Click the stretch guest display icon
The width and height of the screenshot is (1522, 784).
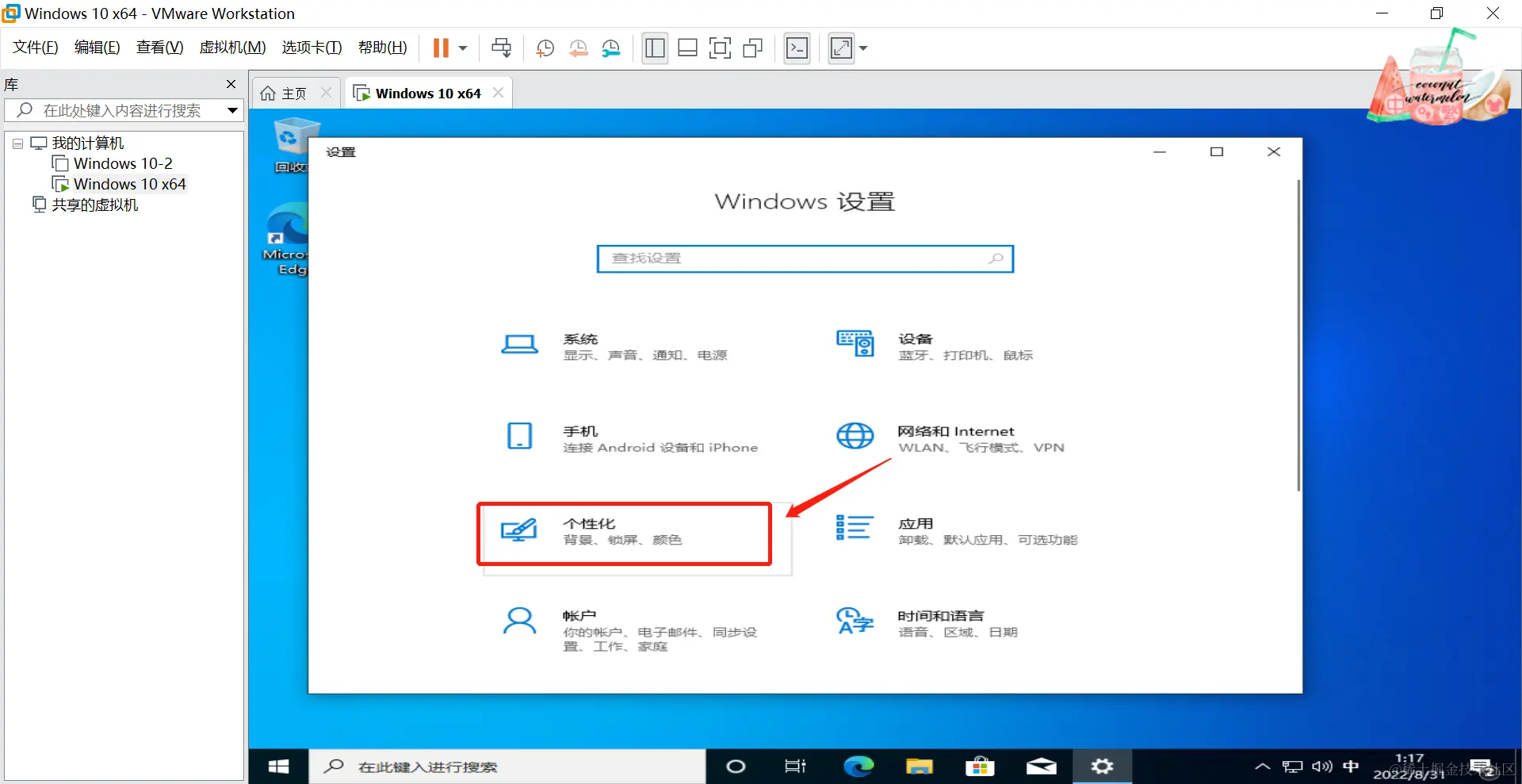tap(841, 48)
